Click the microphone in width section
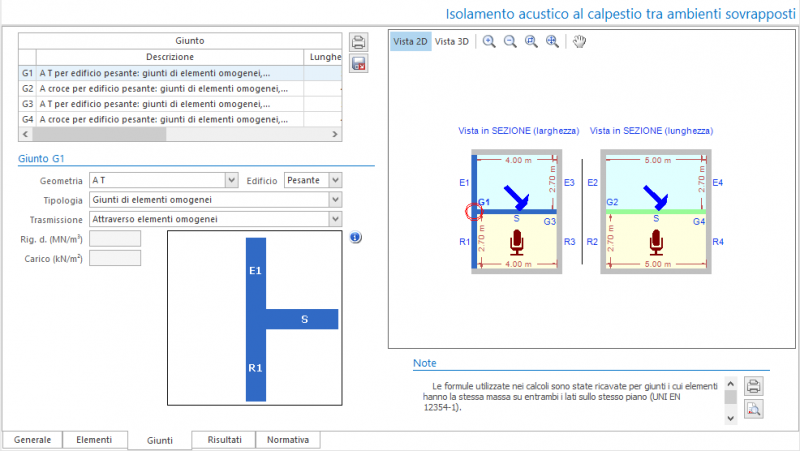 517,242
